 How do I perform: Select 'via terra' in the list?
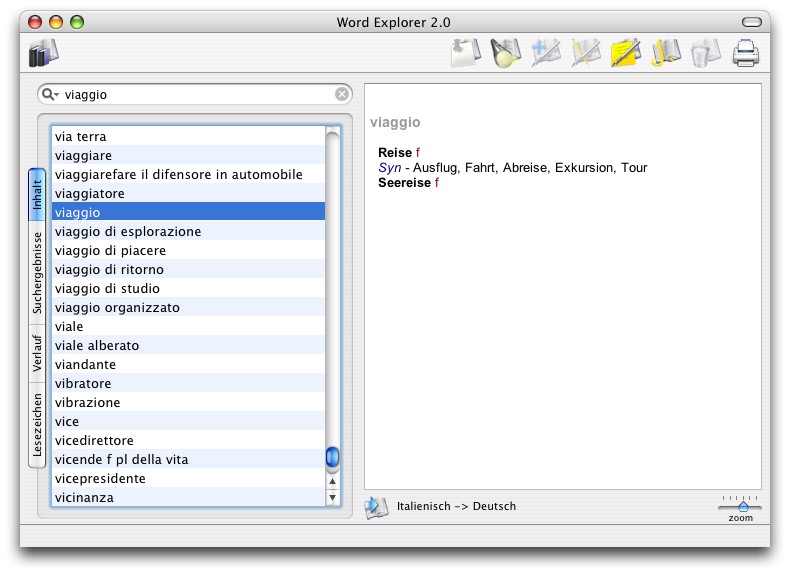[188, 136]
